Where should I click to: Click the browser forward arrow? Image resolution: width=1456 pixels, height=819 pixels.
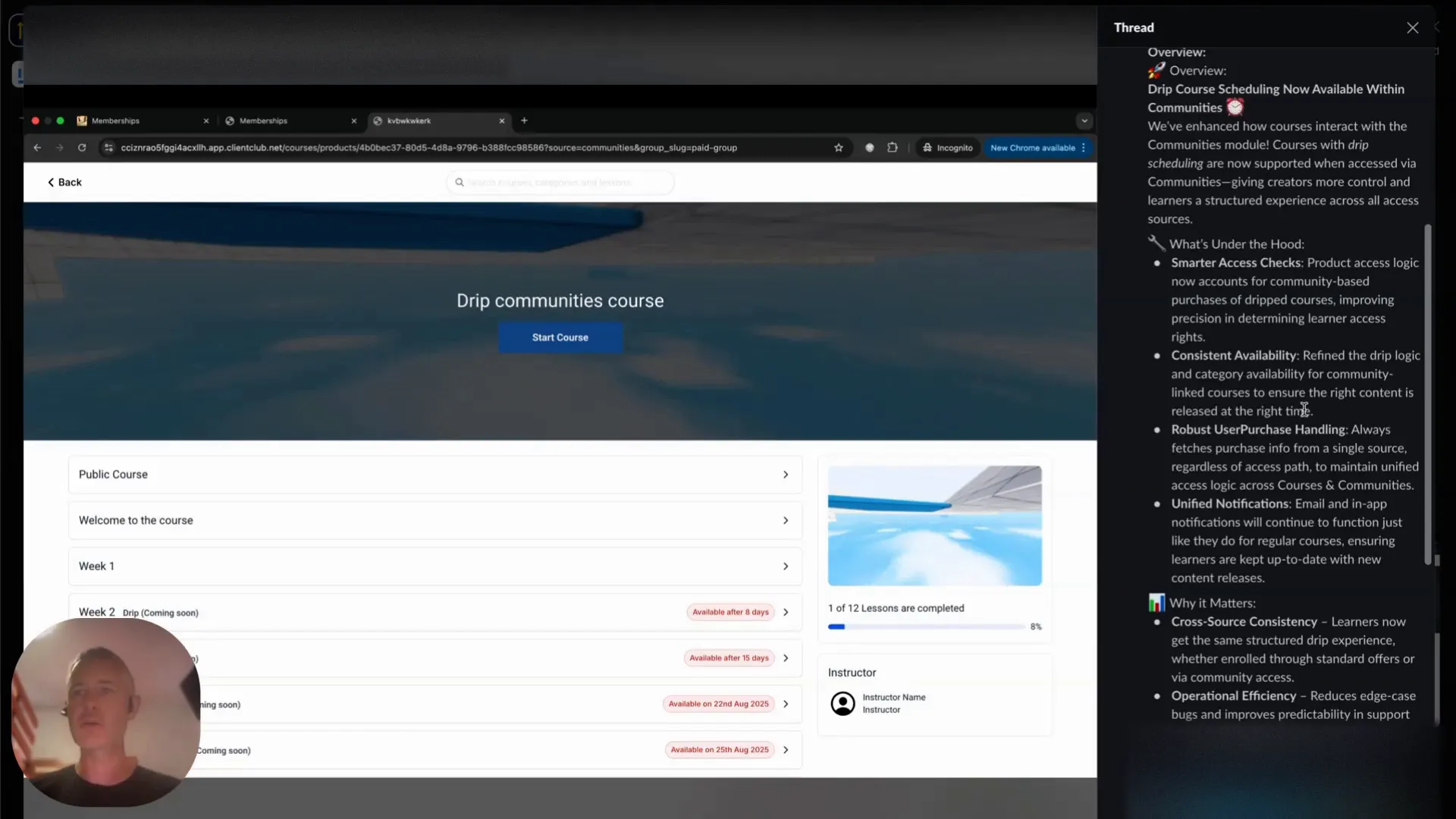(x=59, y=148)
